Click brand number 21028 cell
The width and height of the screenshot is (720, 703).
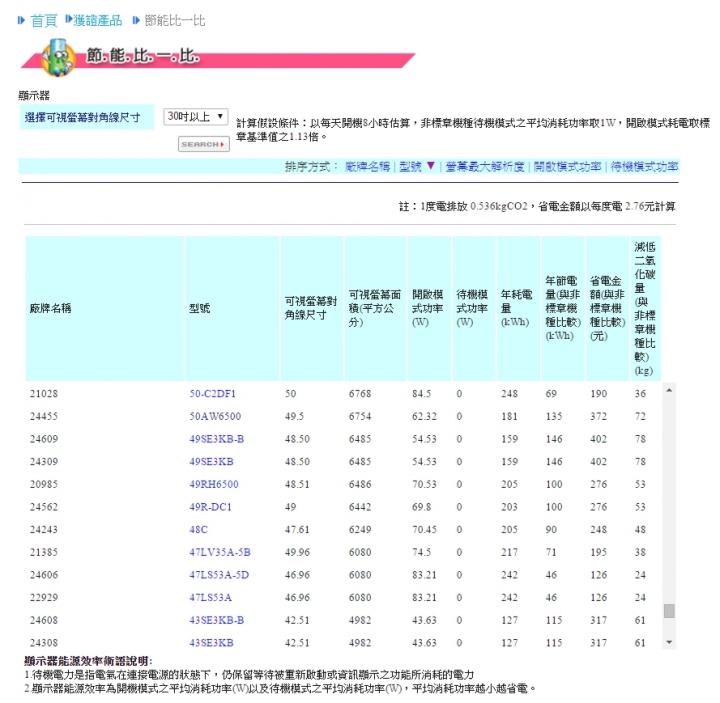[x=44, y=394]
